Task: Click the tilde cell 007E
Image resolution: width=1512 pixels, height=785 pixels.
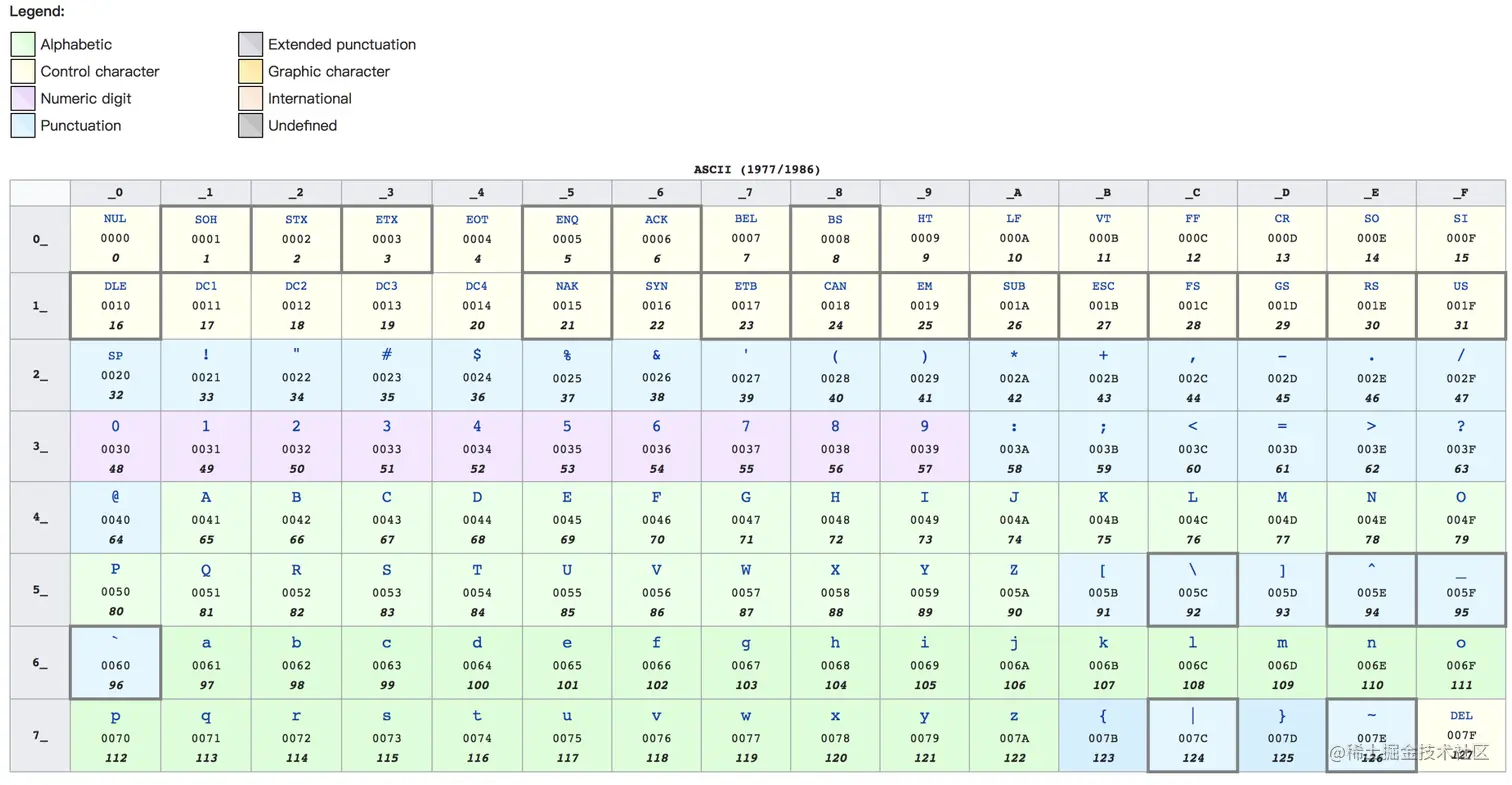Action: (1372, 735)
